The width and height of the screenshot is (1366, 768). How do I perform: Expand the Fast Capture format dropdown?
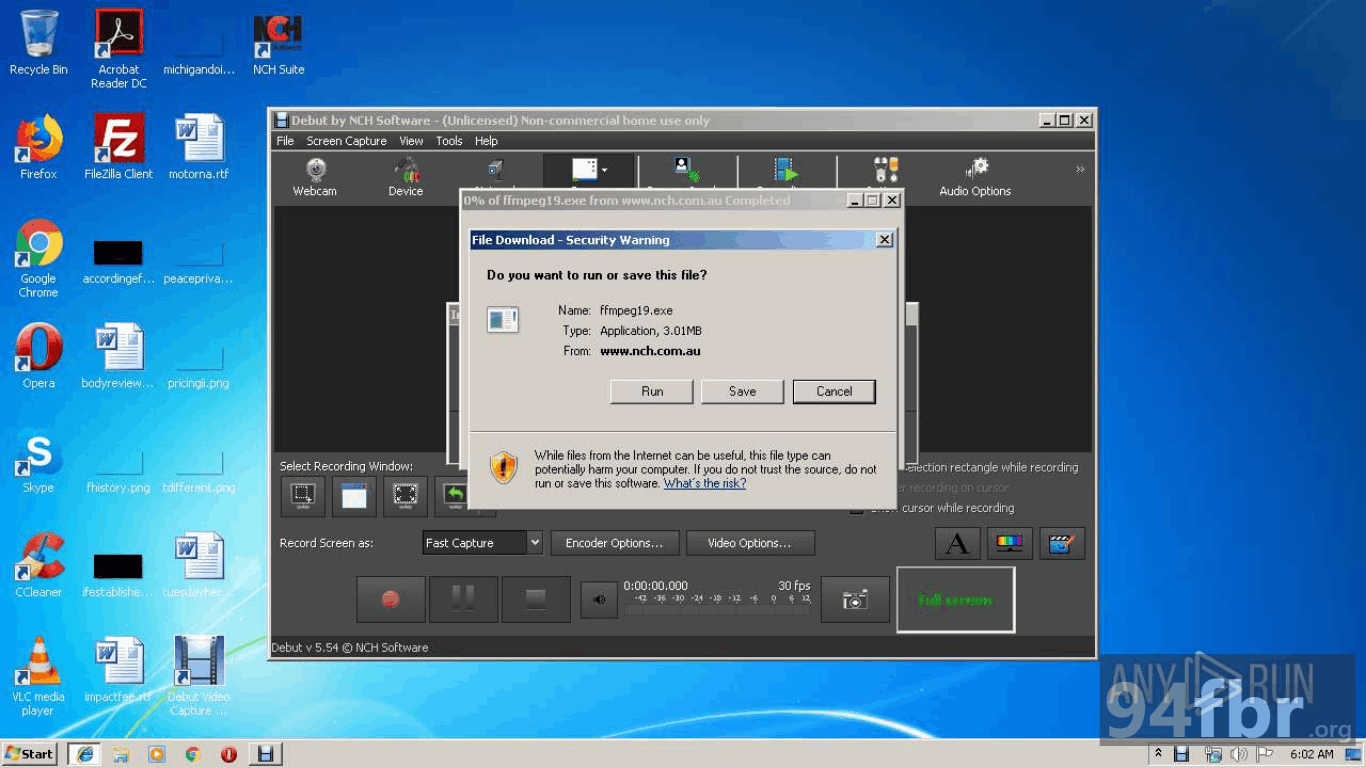coord(534,543)
